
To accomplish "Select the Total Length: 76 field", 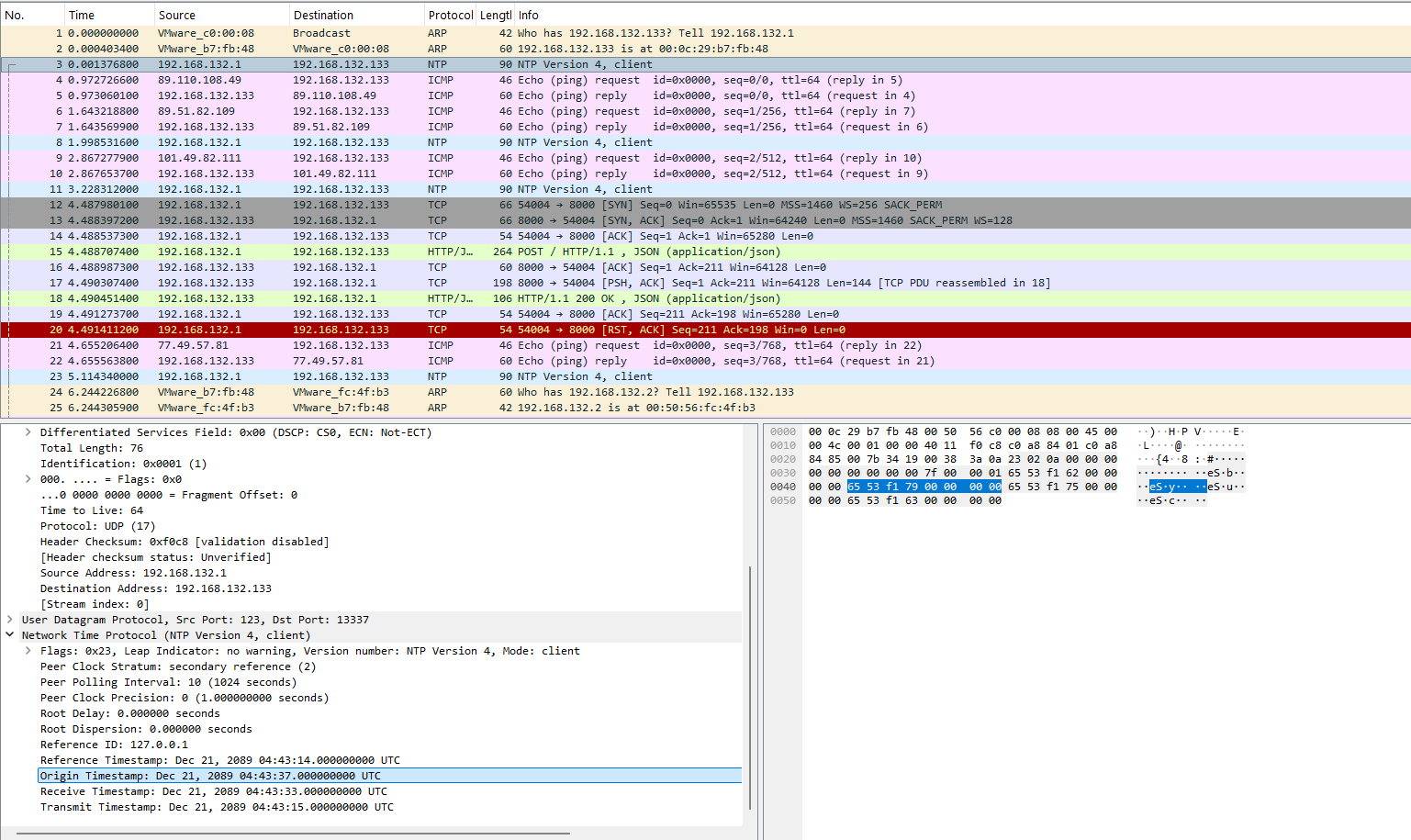I will point(92,448).
